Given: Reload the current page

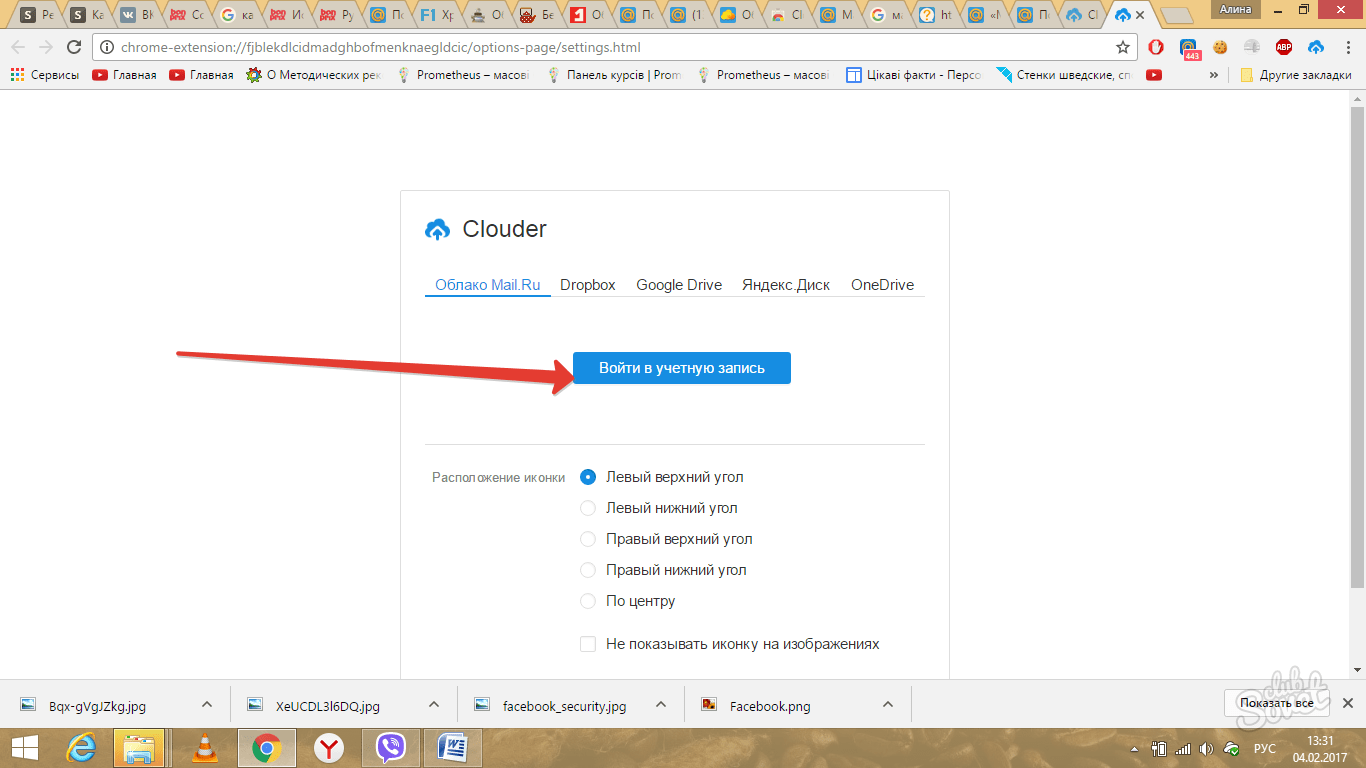Looking at the screenshot, I should [x=73, y=47].
